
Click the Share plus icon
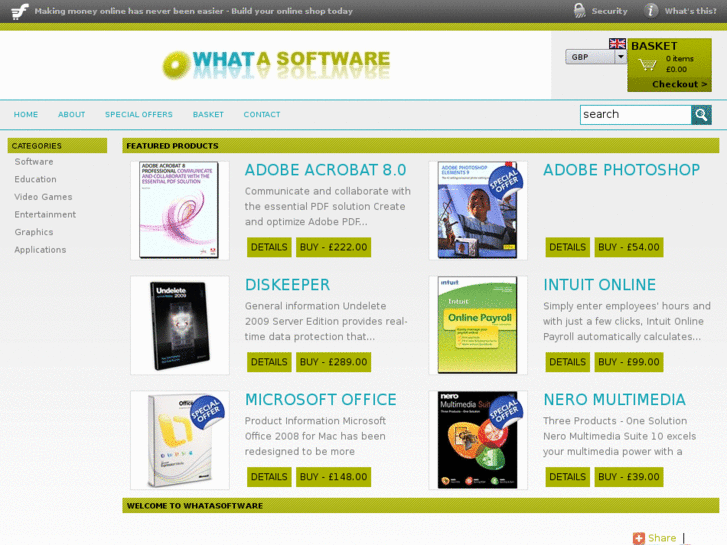pos(639,538)
